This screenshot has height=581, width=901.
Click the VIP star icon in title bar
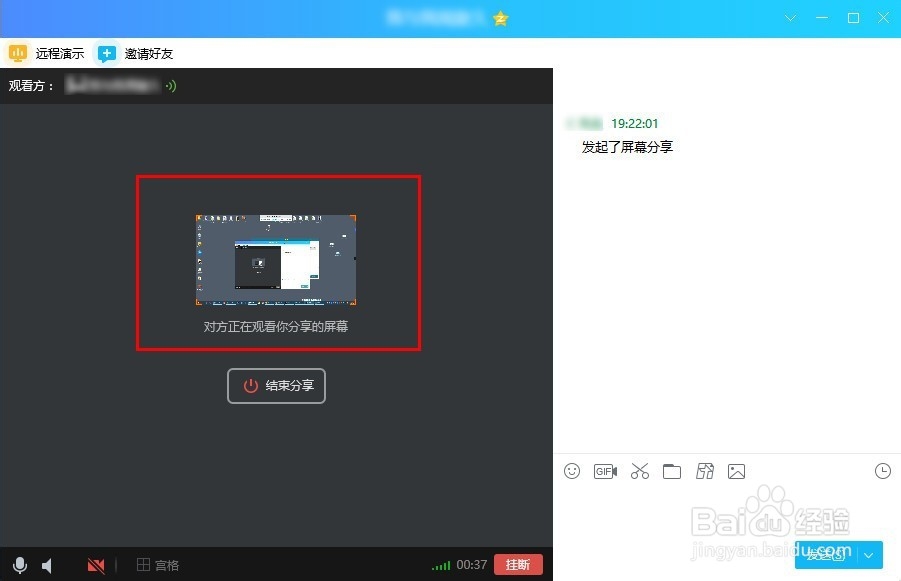[x=499, y=18]
